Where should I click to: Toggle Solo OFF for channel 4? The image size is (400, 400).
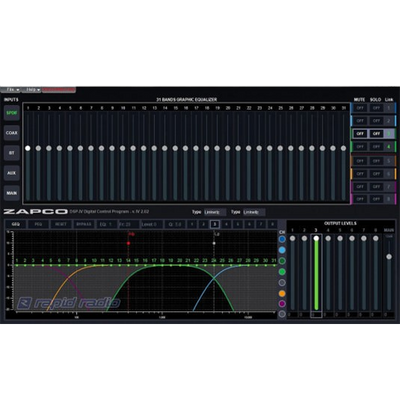point(376,147)
